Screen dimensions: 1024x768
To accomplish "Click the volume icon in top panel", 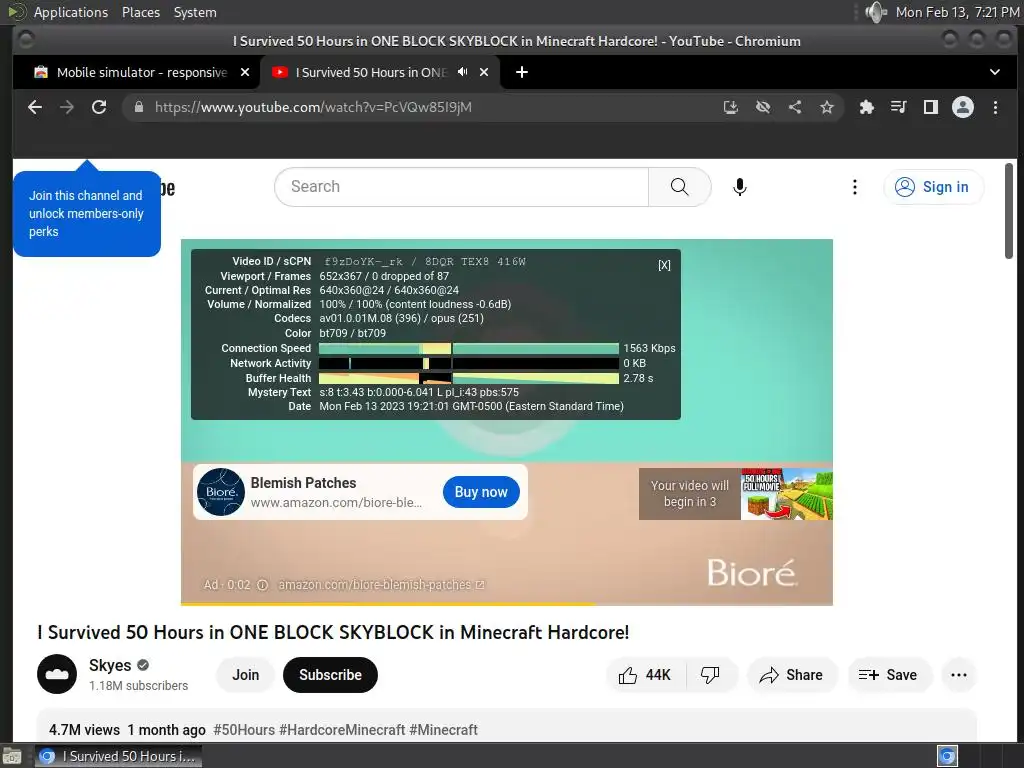I will [x=874, y=12].
